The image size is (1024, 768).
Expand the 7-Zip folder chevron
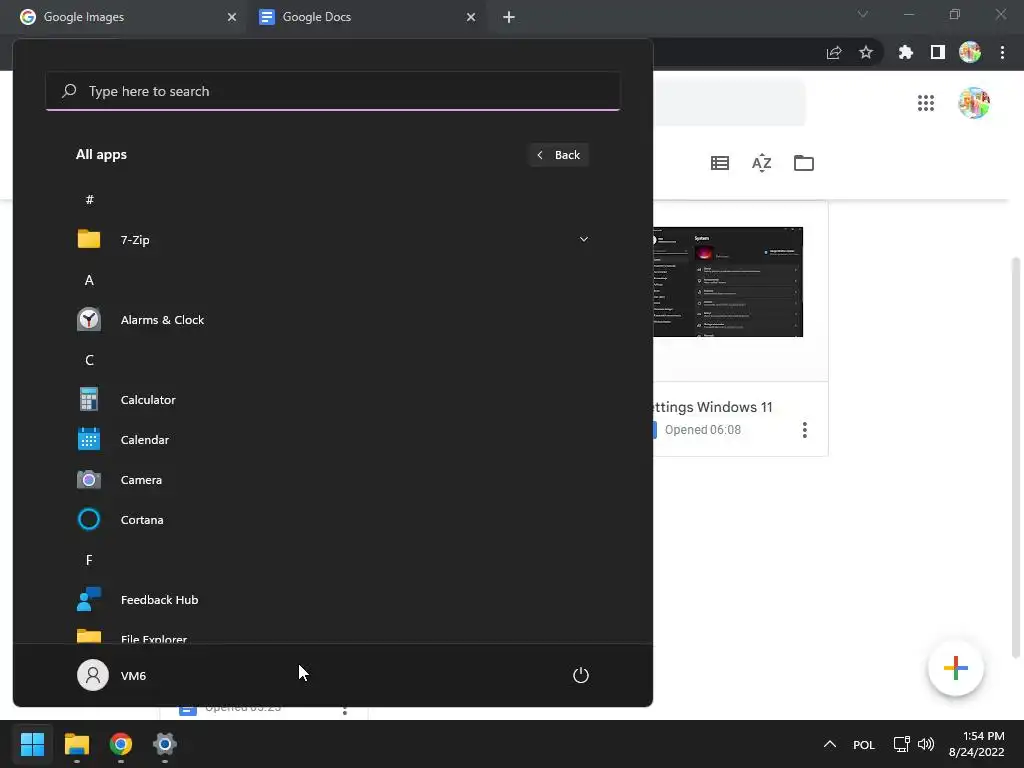583,240
